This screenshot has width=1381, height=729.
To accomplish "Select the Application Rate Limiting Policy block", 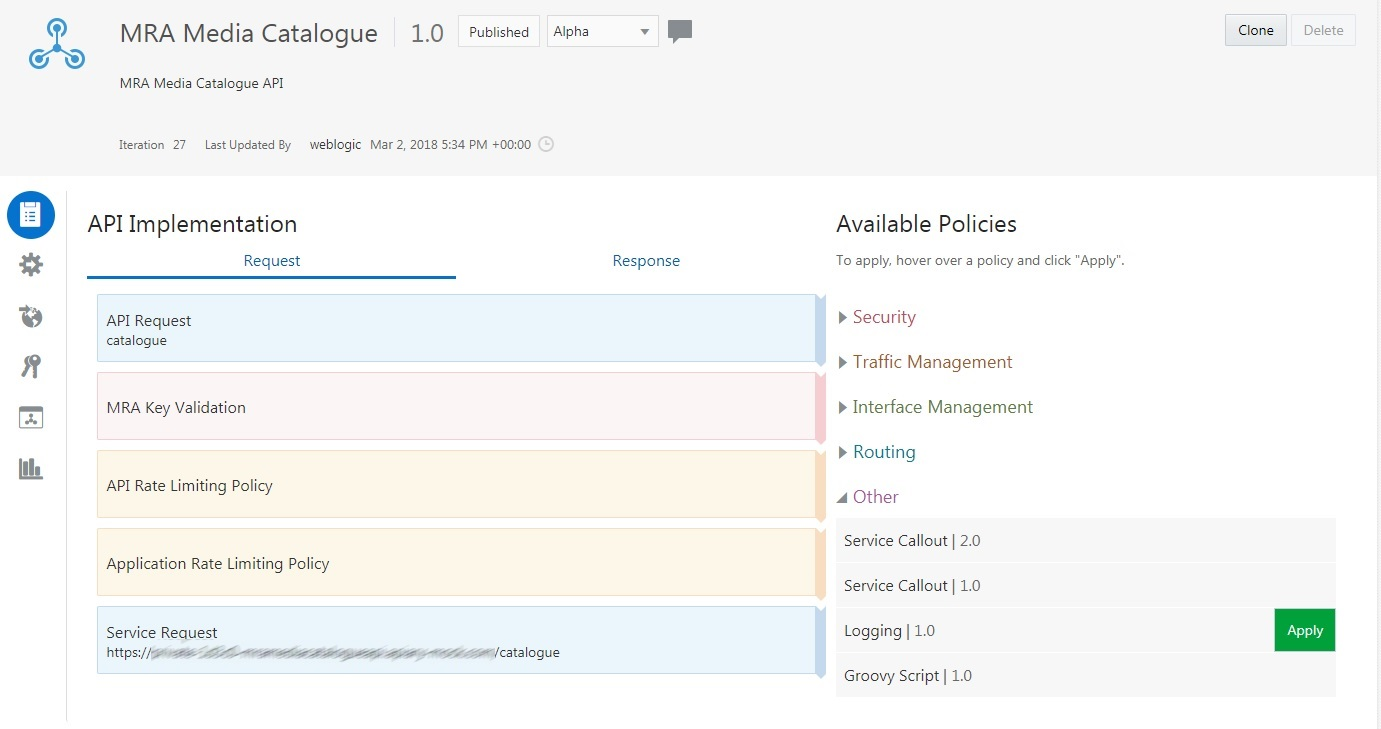I will pos(461,562).
